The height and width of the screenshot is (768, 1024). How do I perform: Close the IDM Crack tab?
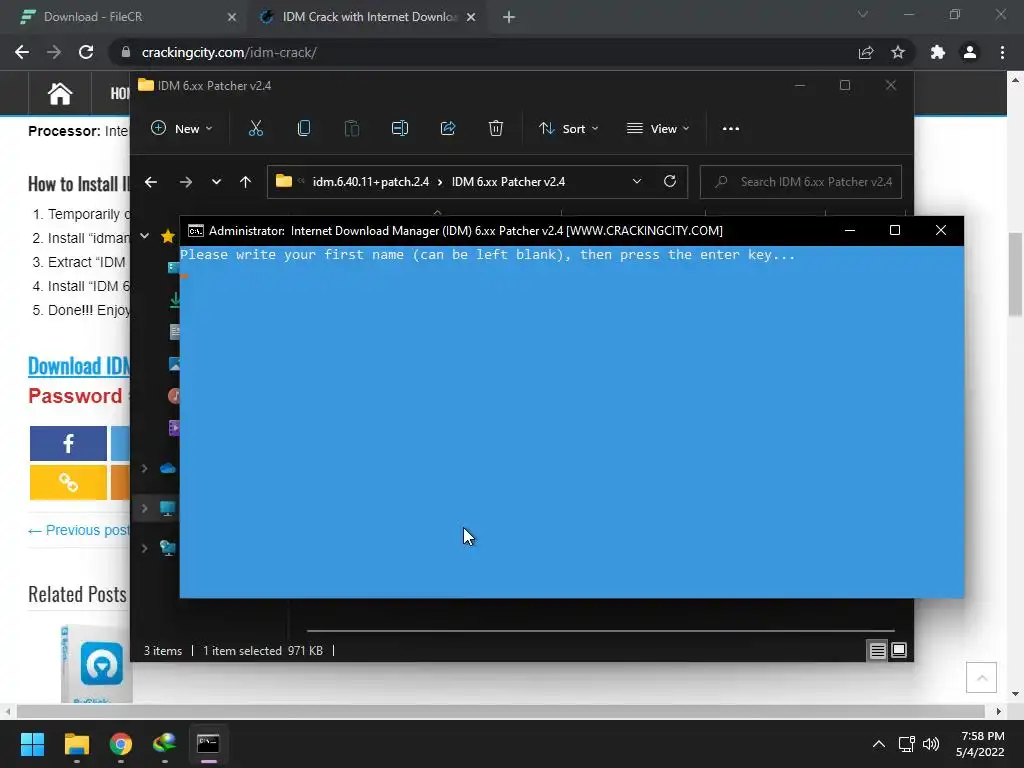coord(471,17)
